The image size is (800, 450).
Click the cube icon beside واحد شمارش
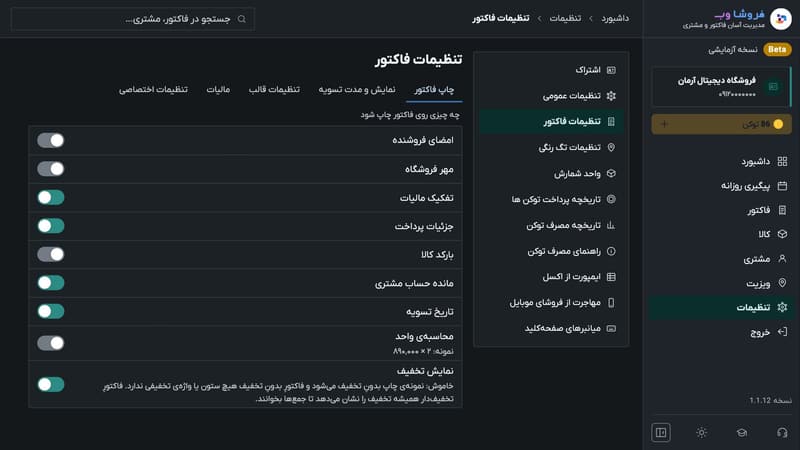[x=611, y=173]
